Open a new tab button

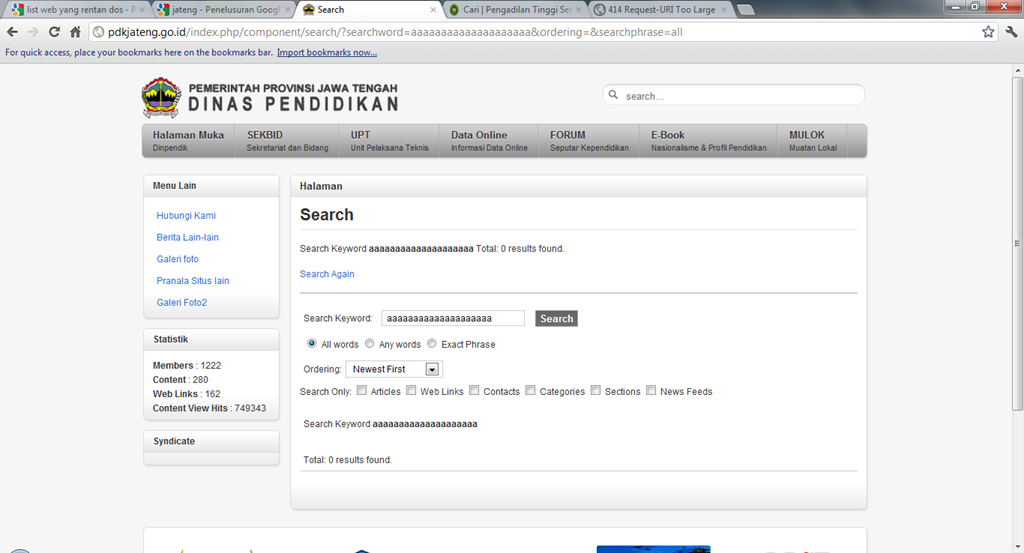tap(745, 10)
